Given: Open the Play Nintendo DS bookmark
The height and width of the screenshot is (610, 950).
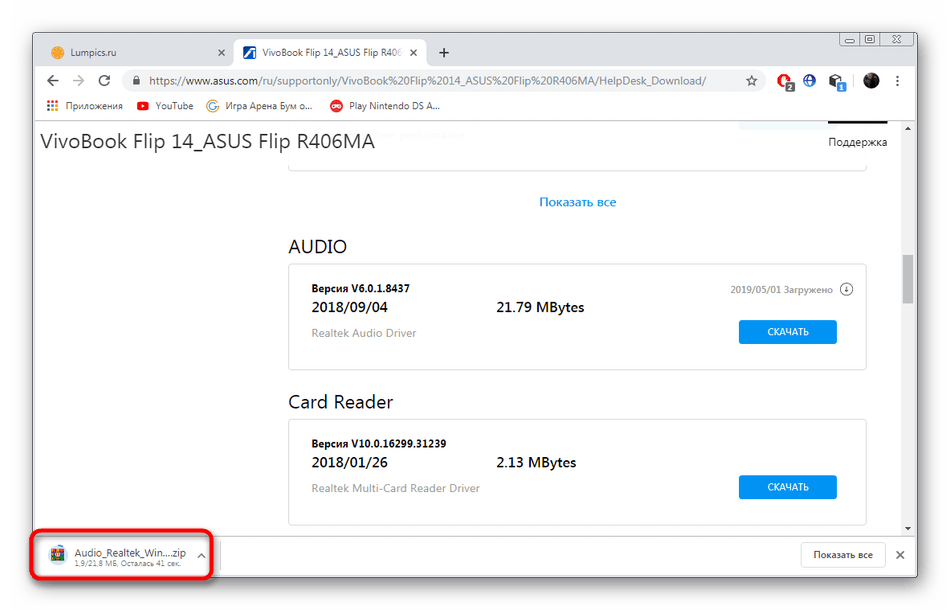Looking at the screenshot, I should coord(385,105).
